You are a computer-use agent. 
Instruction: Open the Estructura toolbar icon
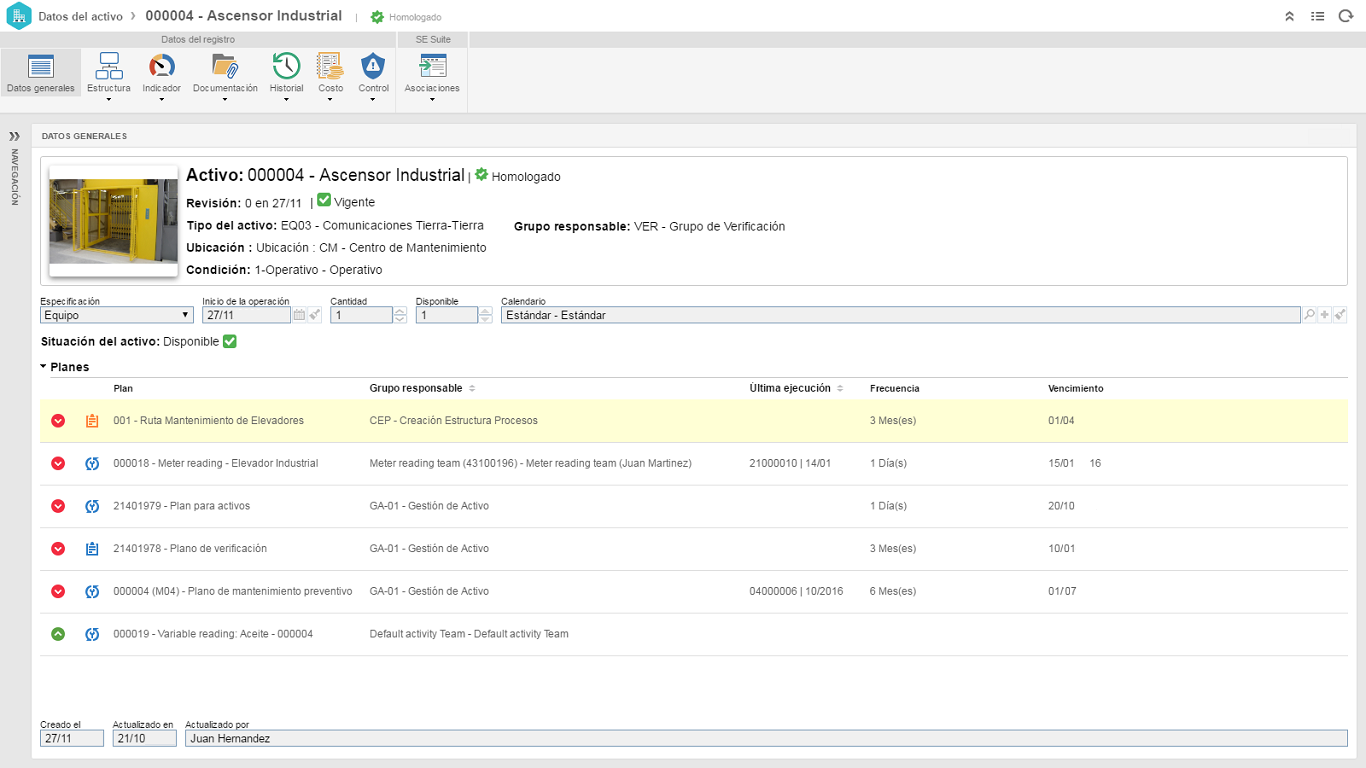(x=108, y=66)
